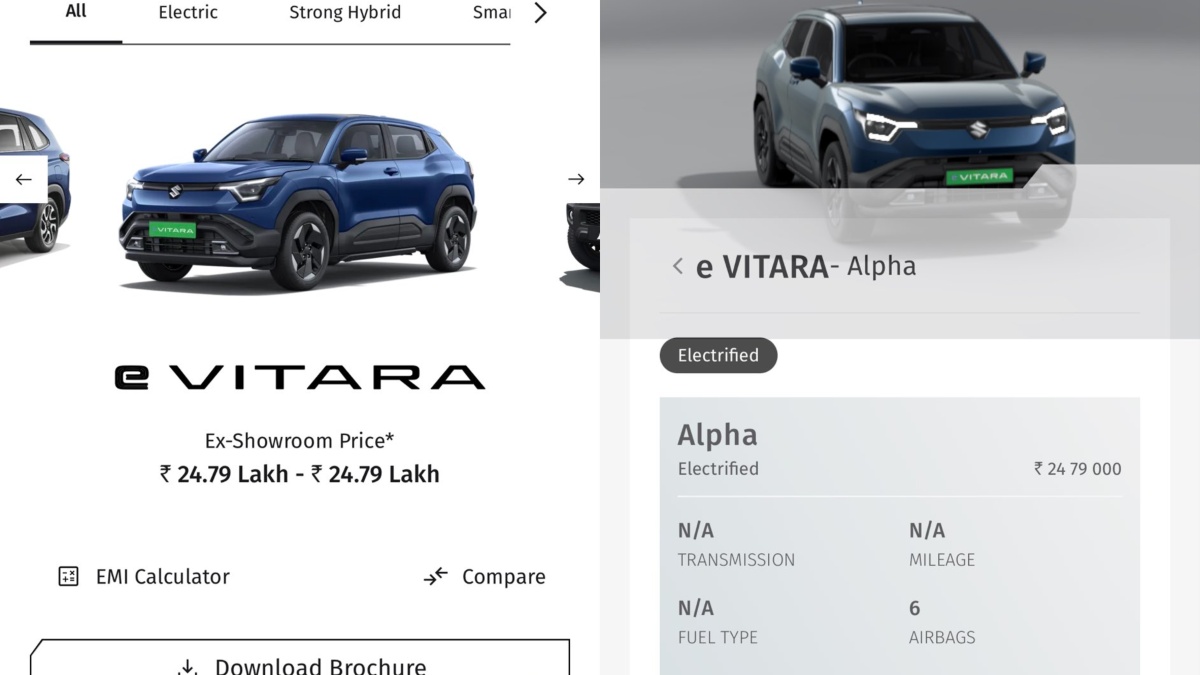The height and width of the screenshot is (675, 1200).
Task: Open the partially visible Smart tab
Action: point(491,13)
